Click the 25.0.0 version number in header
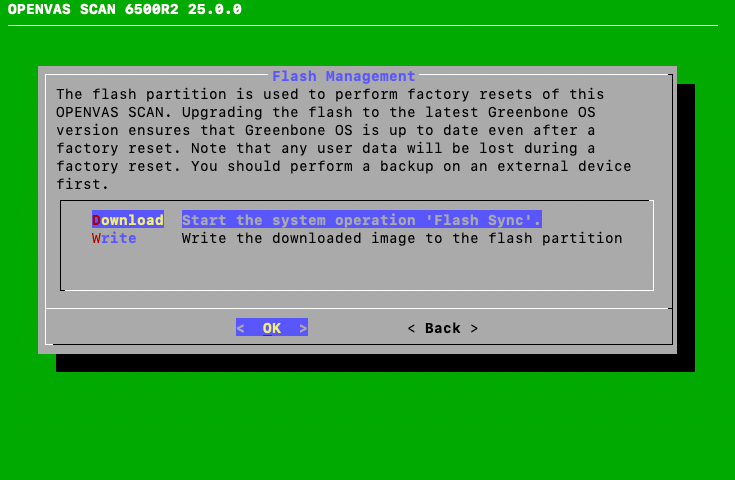735x480 pixels. click(215, 10)
